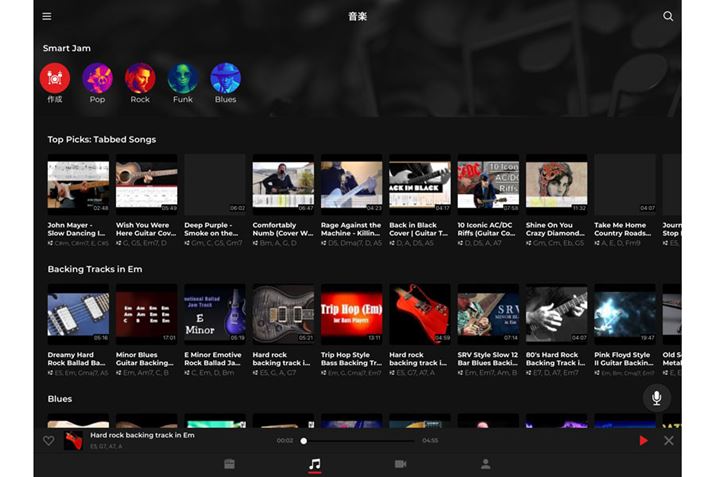
Task: Open Minor Blues Guitar Backing track
Action: tap(146, 330)
